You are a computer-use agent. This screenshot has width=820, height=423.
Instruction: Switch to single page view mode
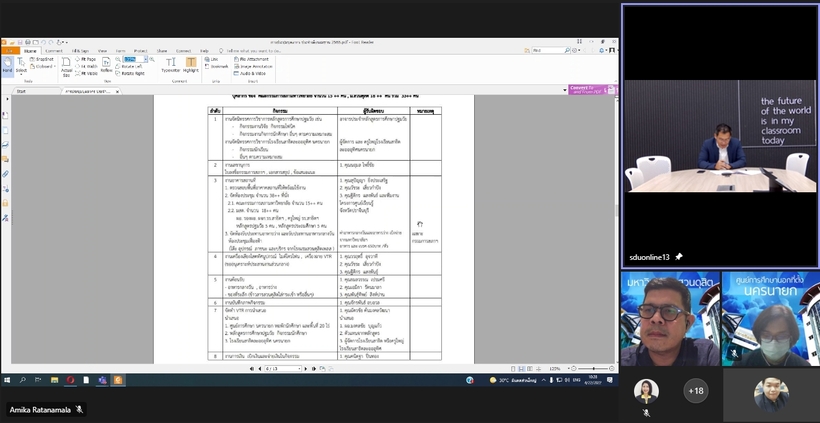pos(514,369)
